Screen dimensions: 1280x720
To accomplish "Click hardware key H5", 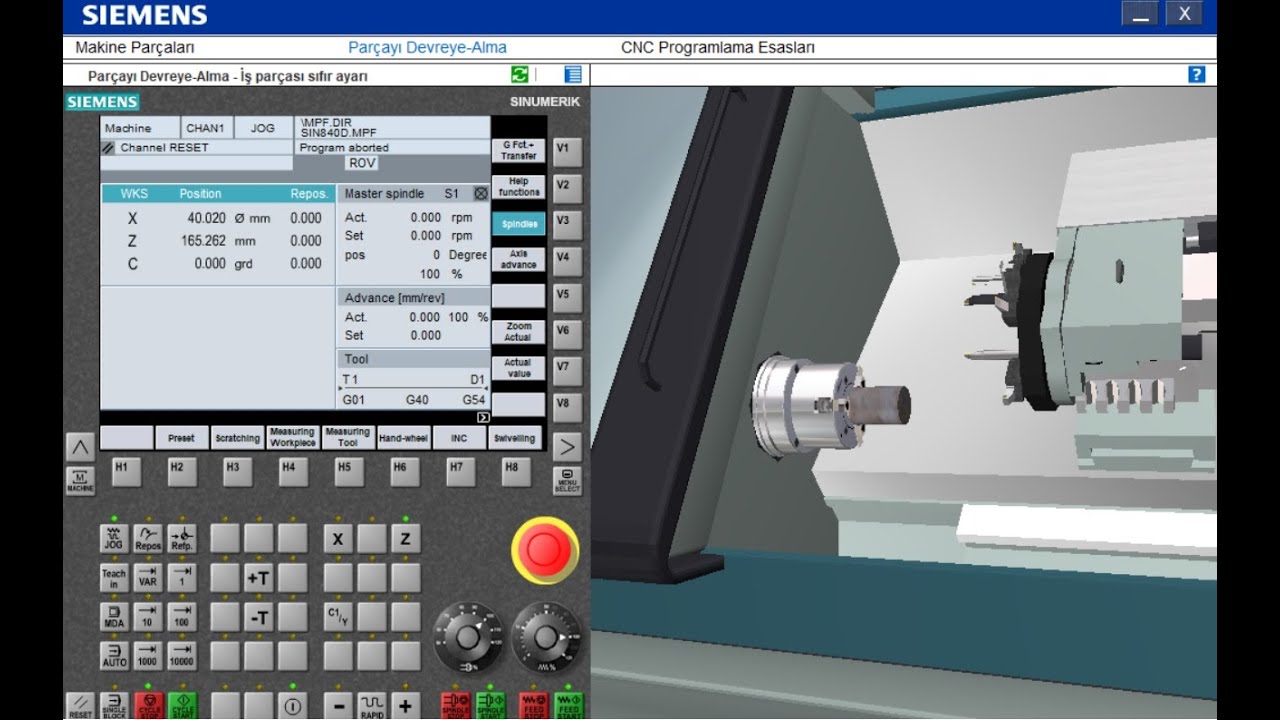I will click(349, 472).
